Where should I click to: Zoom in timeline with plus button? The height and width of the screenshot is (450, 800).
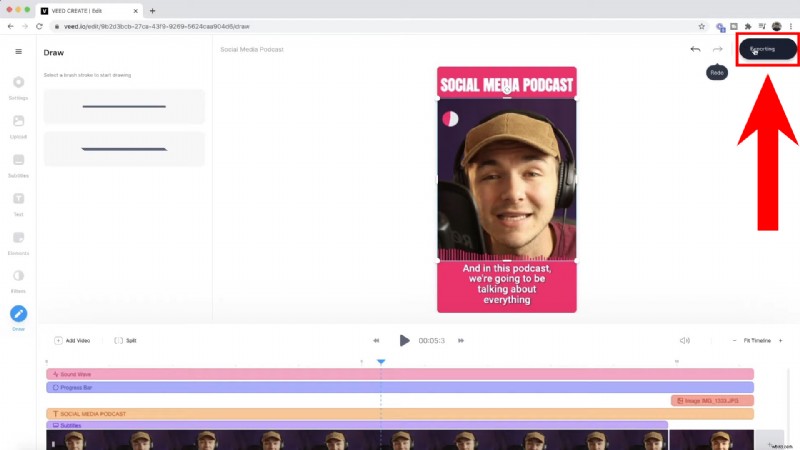coord(780,340)
